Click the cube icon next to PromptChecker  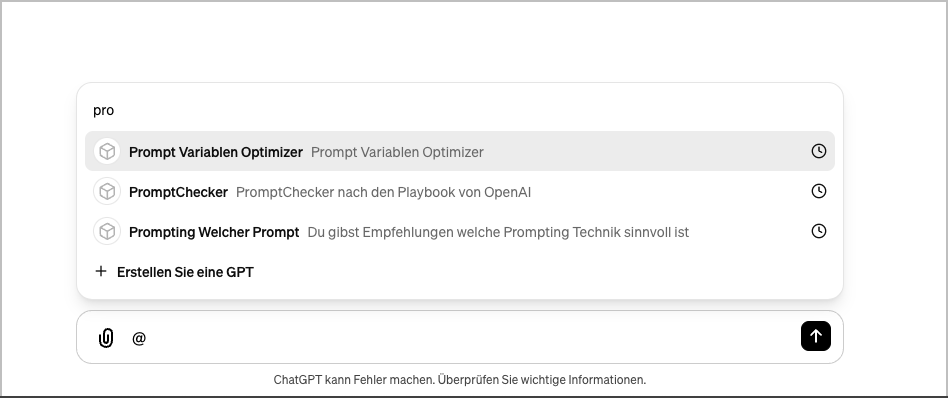[x=107, y=192]
